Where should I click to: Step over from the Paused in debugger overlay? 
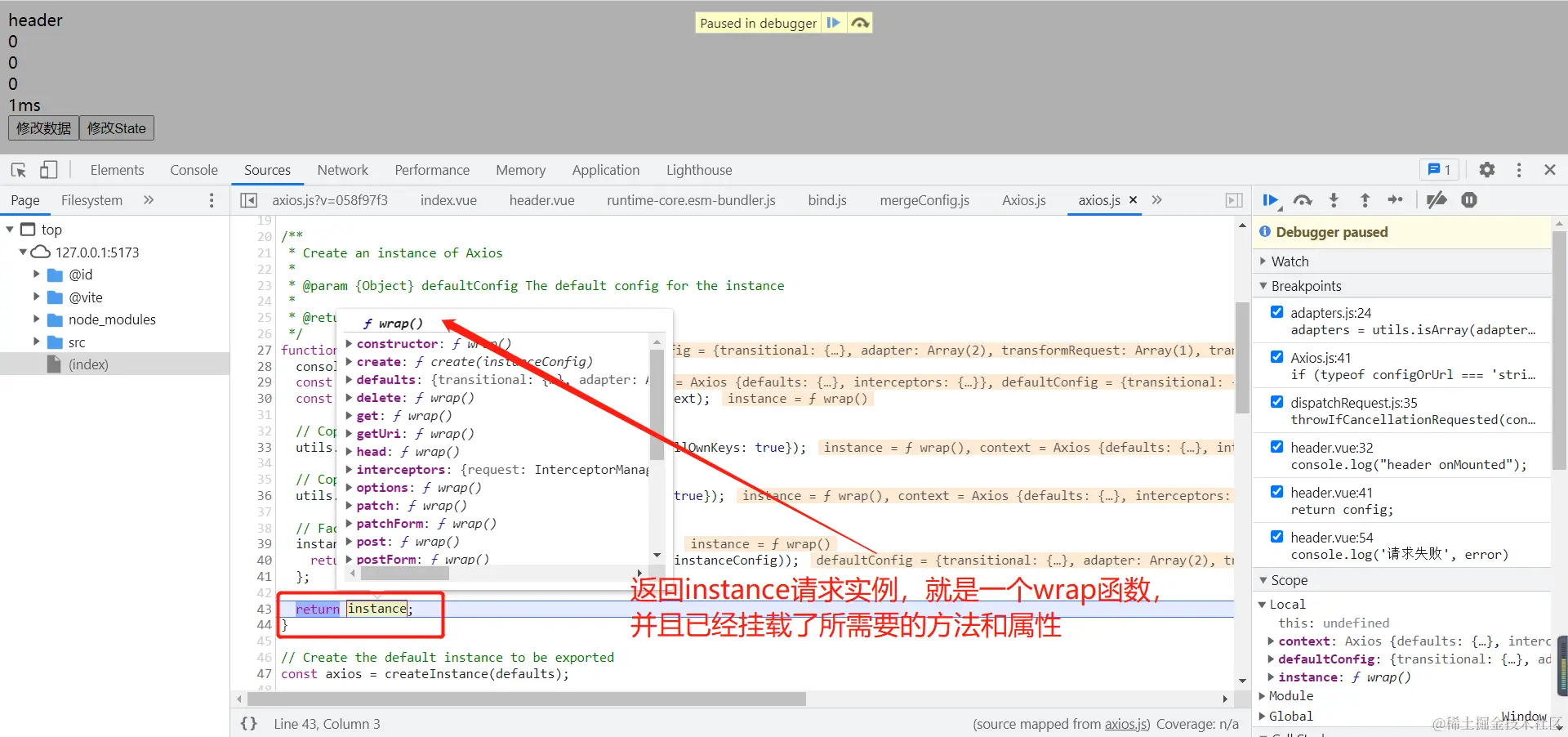pyautogui.click(x=860, y=23)
